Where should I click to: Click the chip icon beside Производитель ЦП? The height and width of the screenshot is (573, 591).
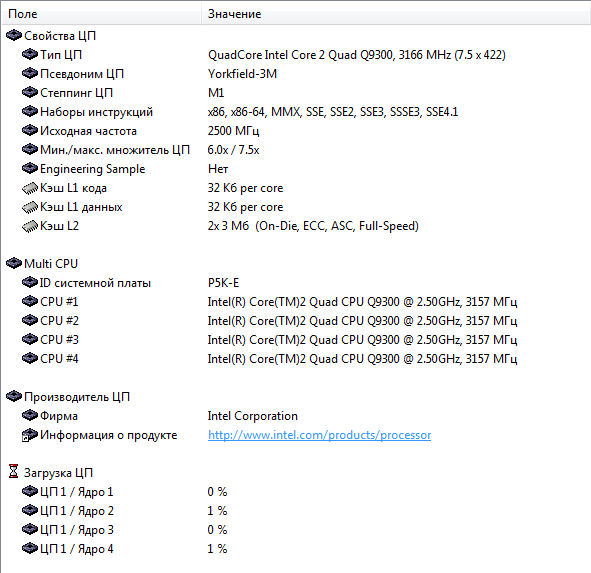[14, 396]
